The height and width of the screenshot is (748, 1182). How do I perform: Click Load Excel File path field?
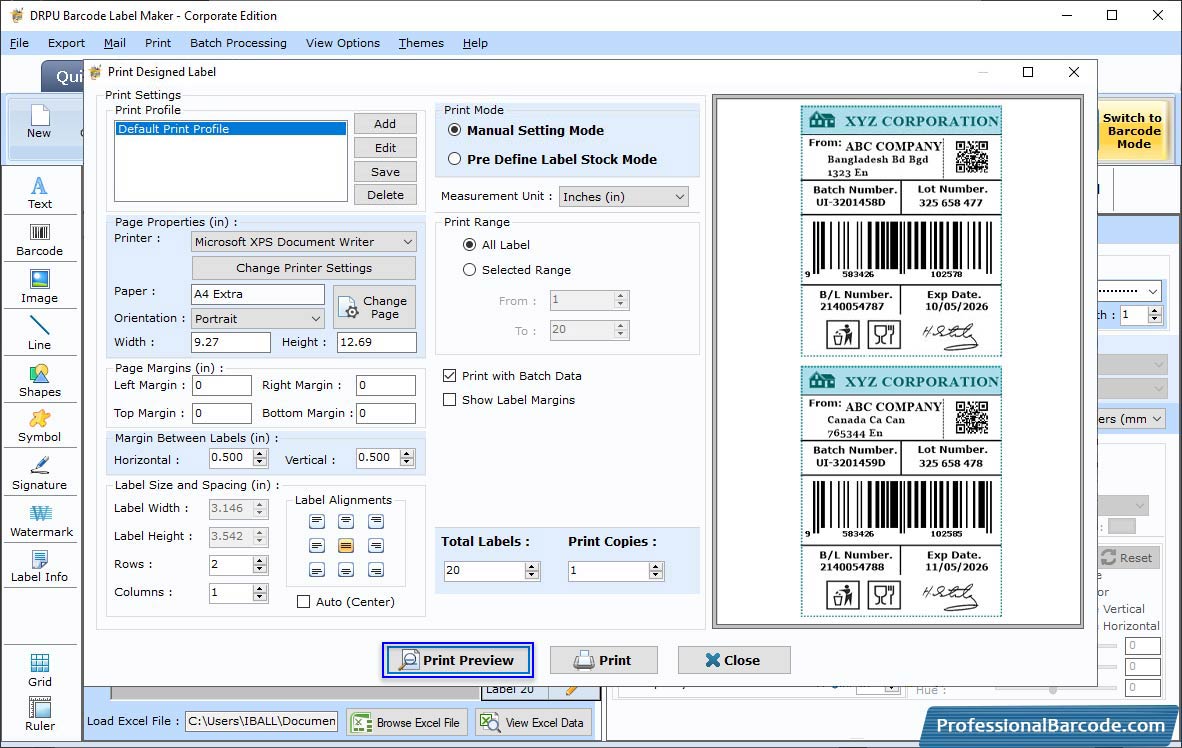tap(262, 722)
